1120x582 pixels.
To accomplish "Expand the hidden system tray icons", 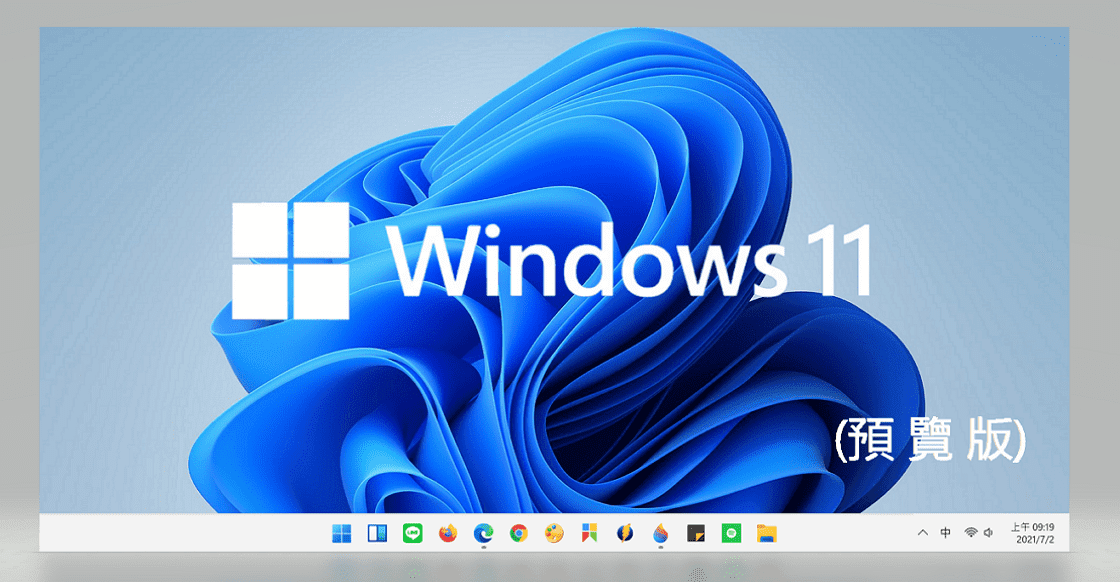I will click(x=923, y=533).
